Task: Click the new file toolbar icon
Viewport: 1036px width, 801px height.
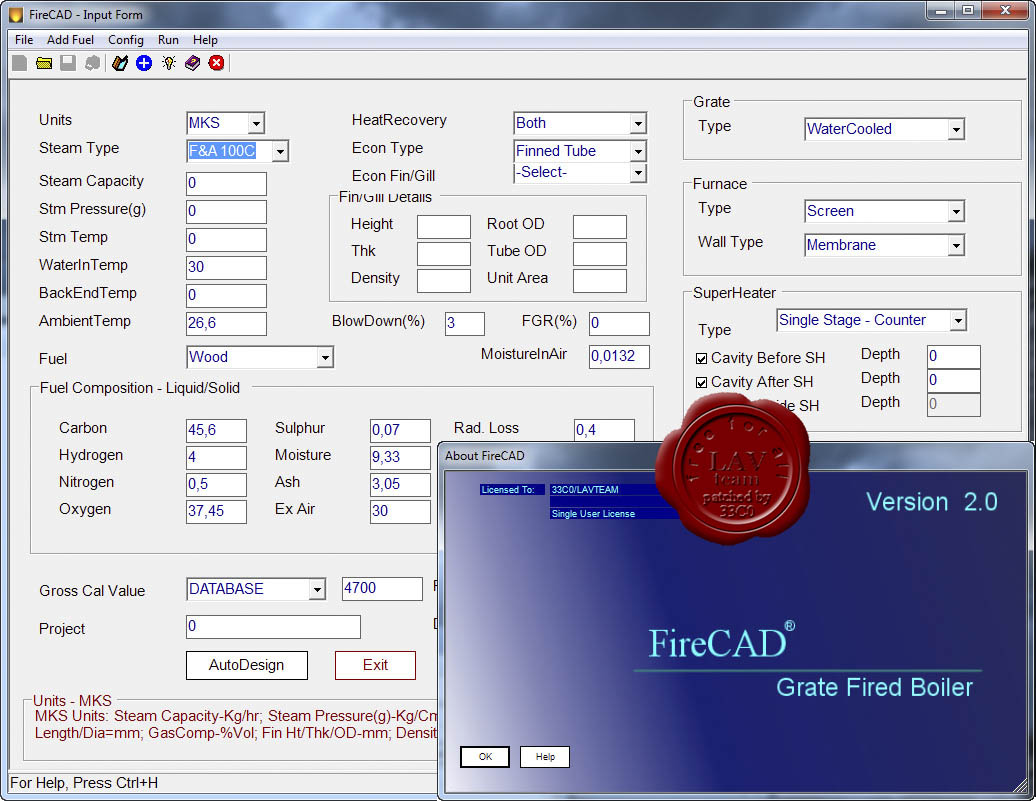Action: click(20, 63)
